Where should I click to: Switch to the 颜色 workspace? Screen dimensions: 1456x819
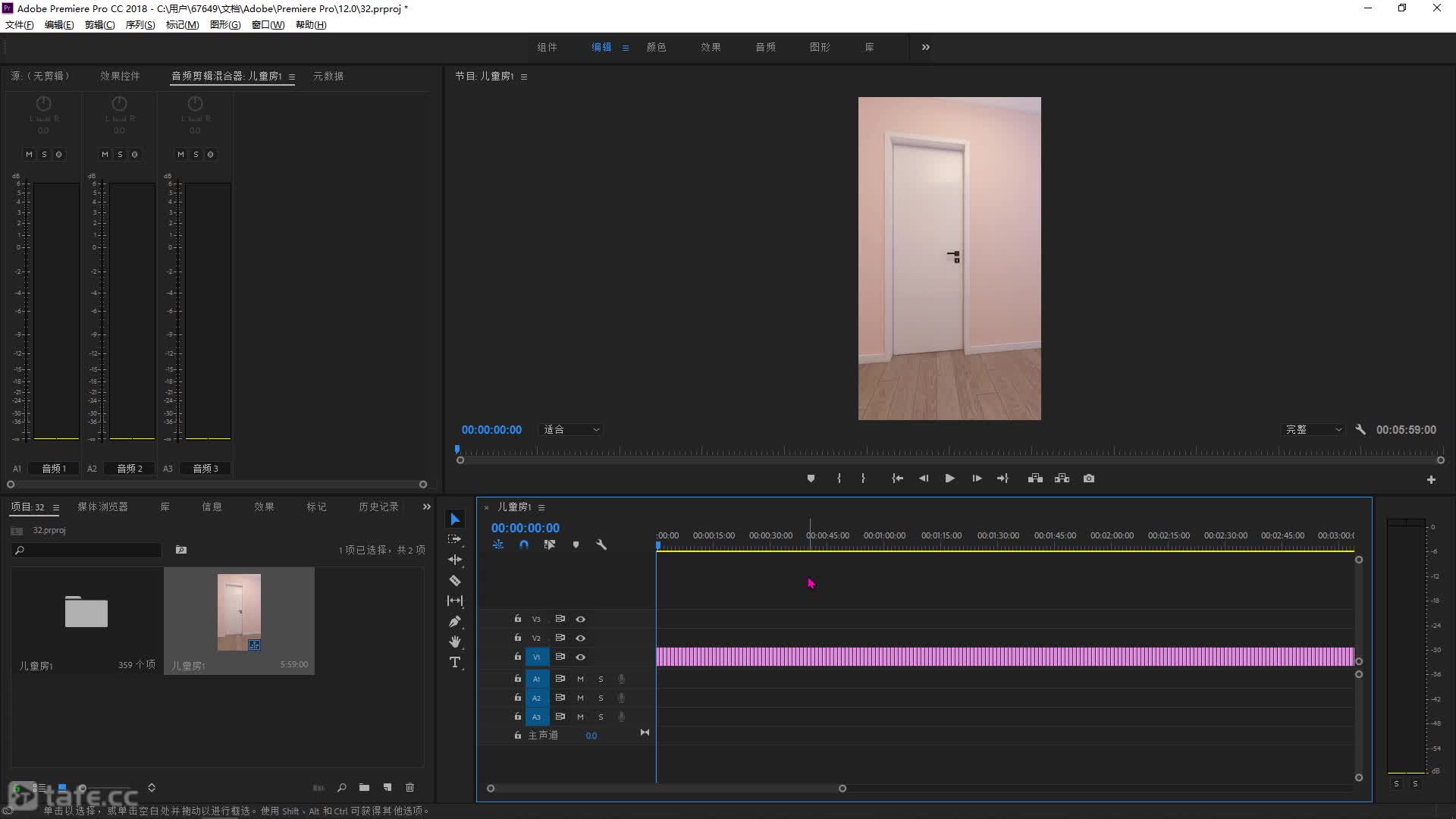tap(656, 47)
